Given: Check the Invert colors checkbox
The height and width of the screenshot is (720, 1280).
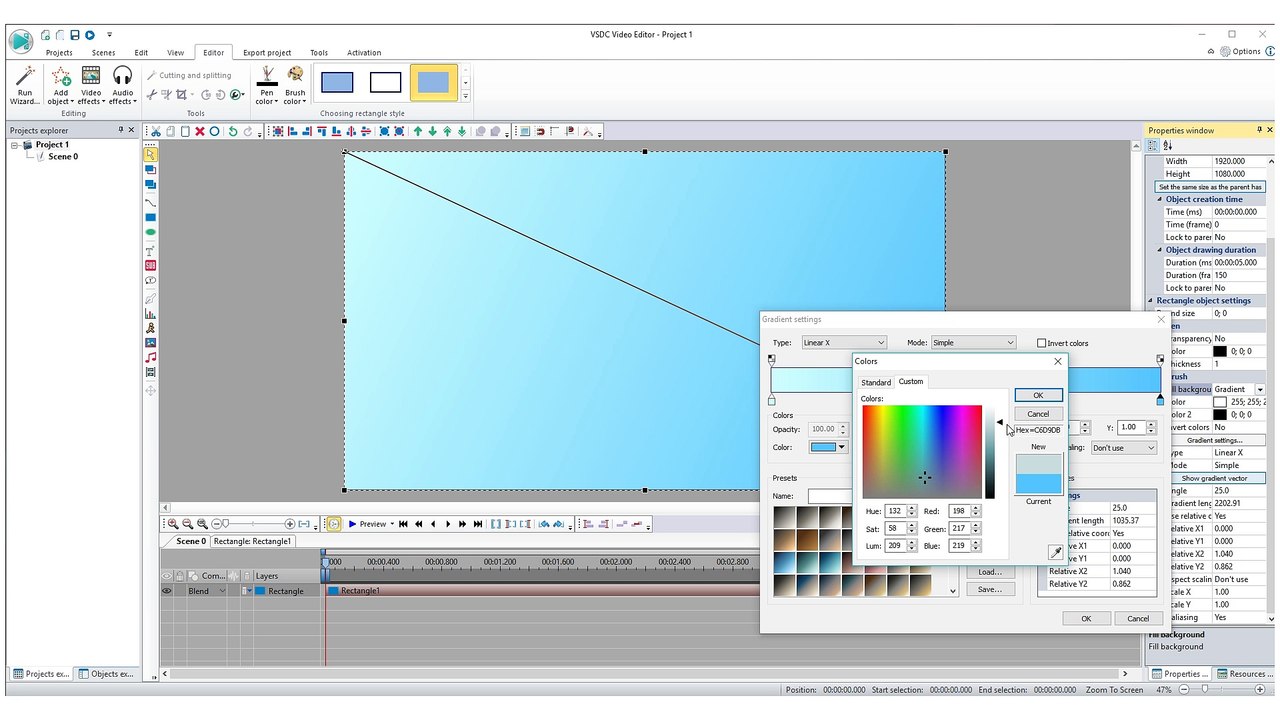Looking at the screenshot, I should [1041, 343].
